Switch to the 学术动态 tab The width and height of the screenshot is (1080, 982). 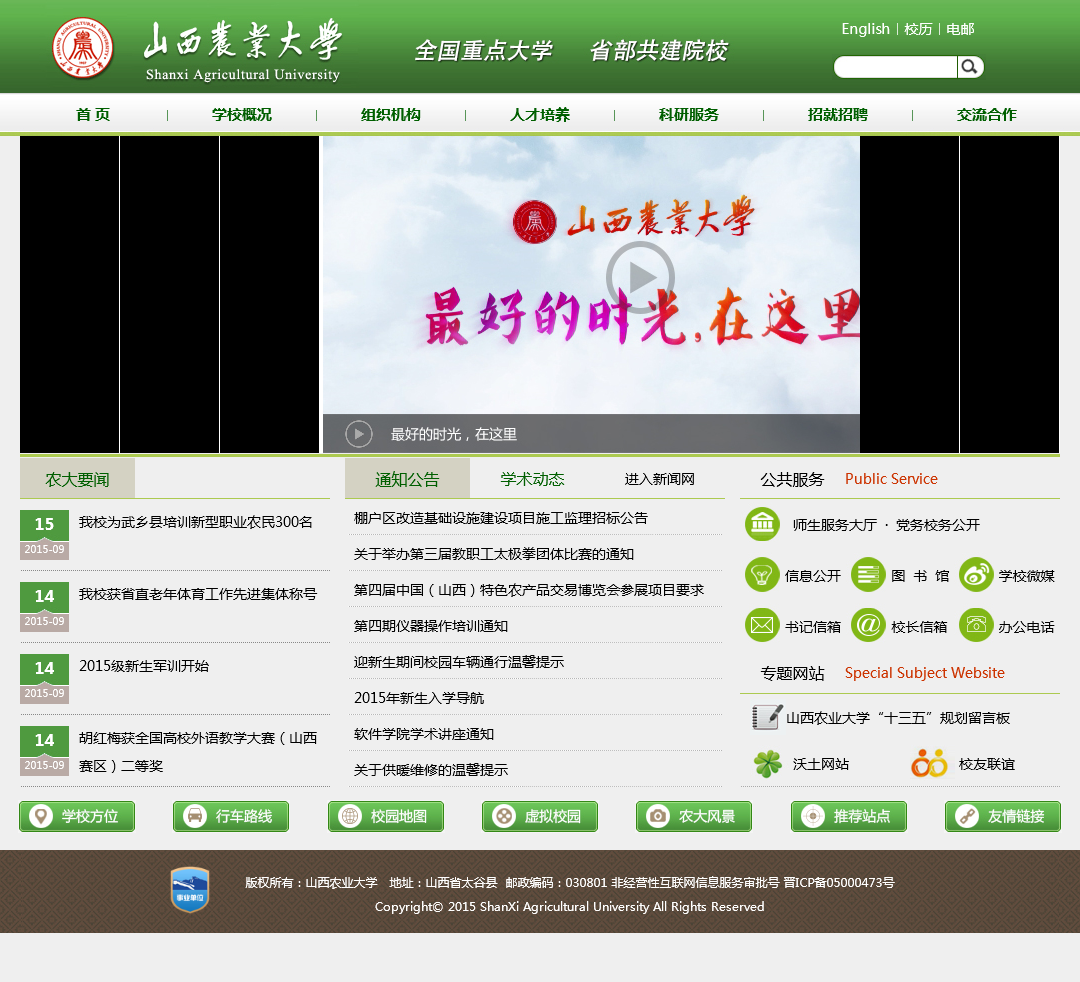click(532, 479)
